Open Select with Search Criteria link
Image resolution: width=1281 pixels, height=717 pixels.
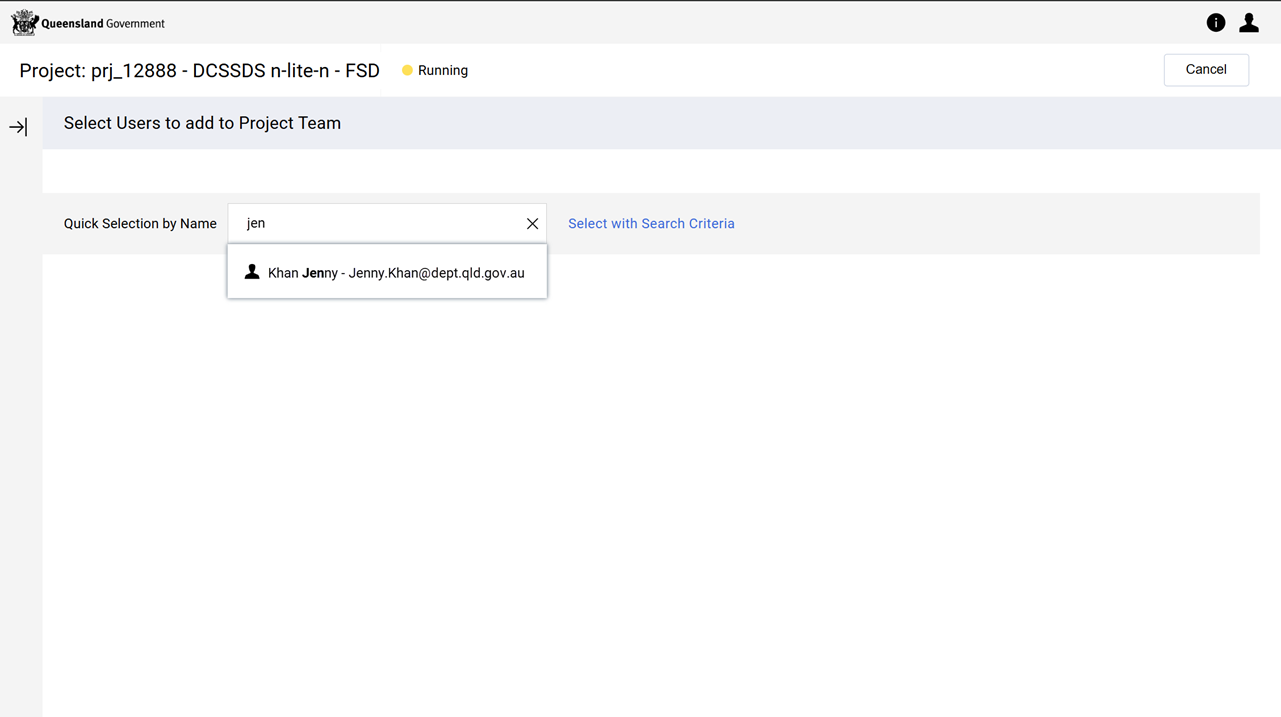coord(651,224)
